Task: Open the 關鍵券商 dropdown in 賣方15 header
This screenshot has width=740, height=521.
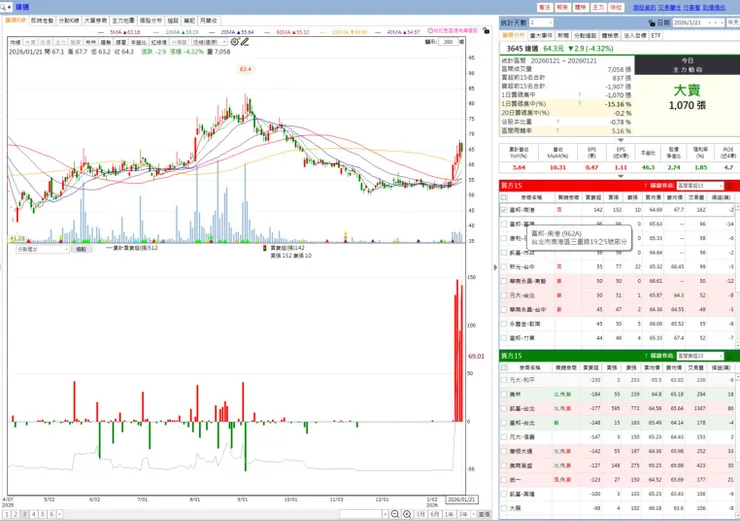Action: pos(699,356)
